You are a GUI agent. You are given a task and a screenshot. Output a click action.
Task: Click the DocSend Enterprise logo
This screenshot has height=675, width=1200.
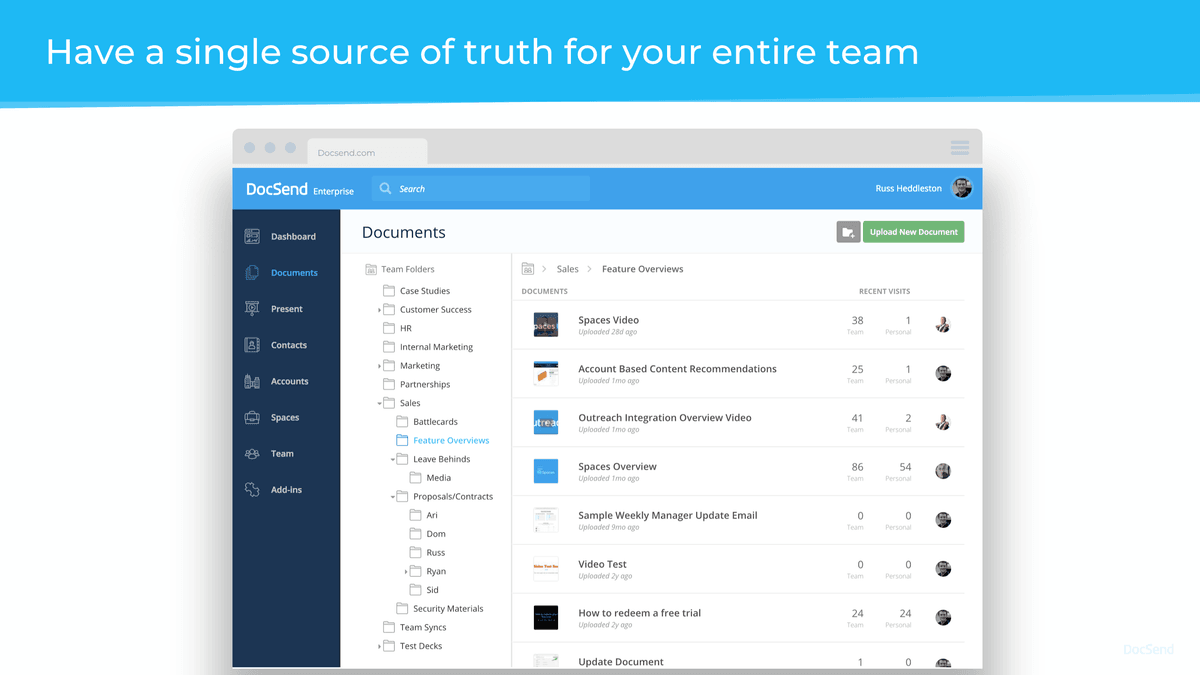point(300,189)
